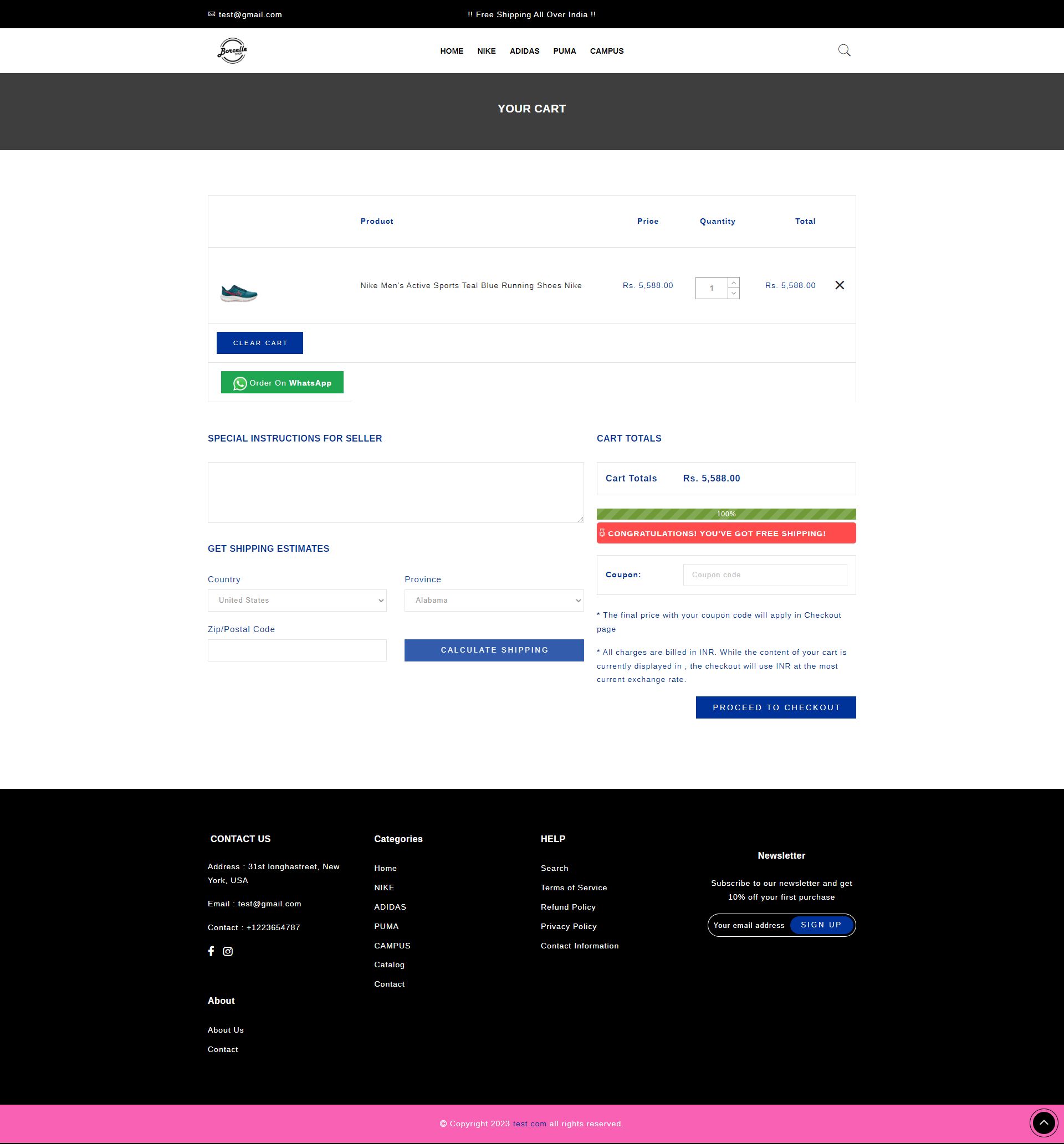
Task: Click the Borcelle shop logo
Action: coord(232,50)
